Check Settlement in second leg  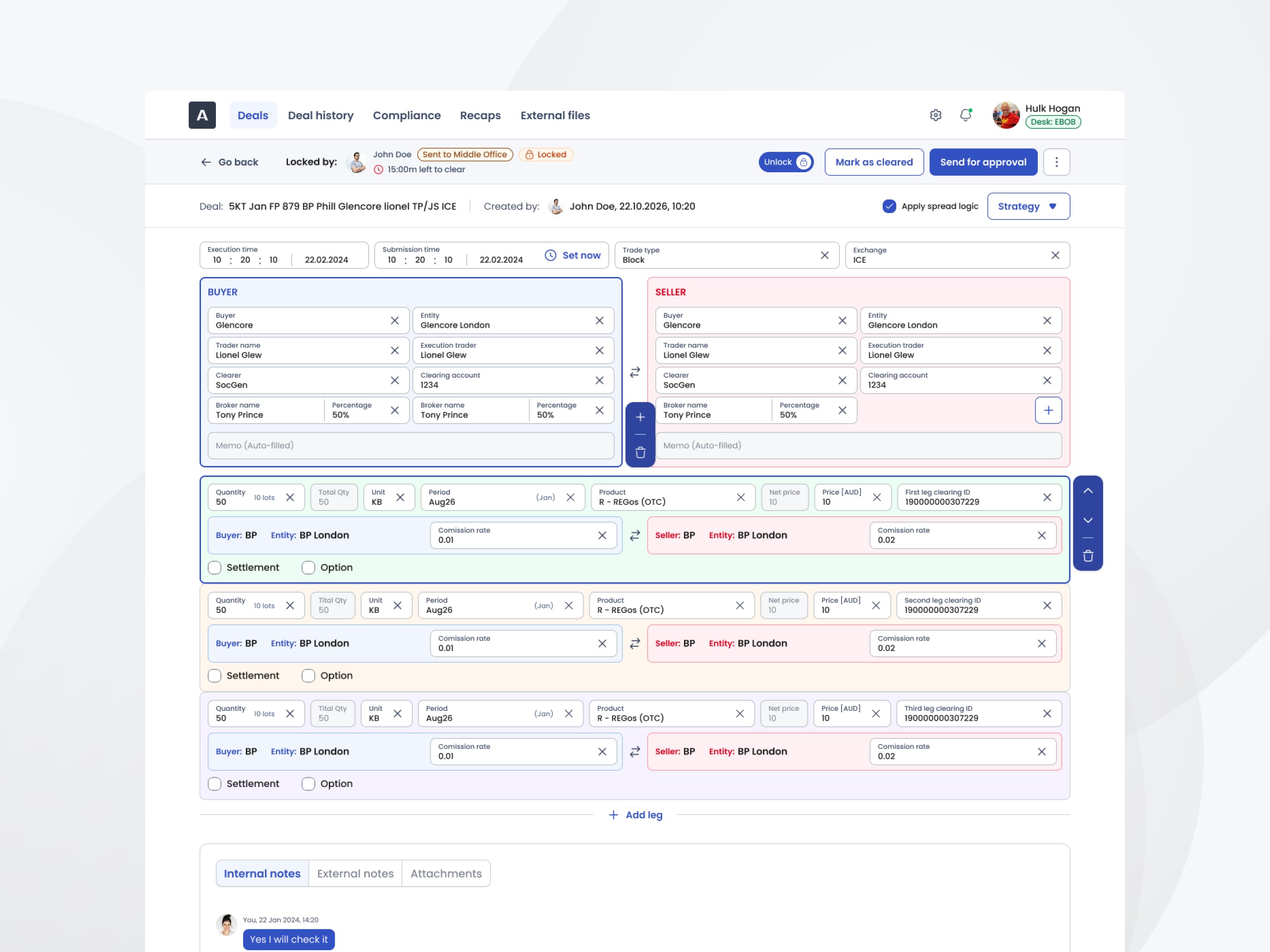click(x=215, y=676)
